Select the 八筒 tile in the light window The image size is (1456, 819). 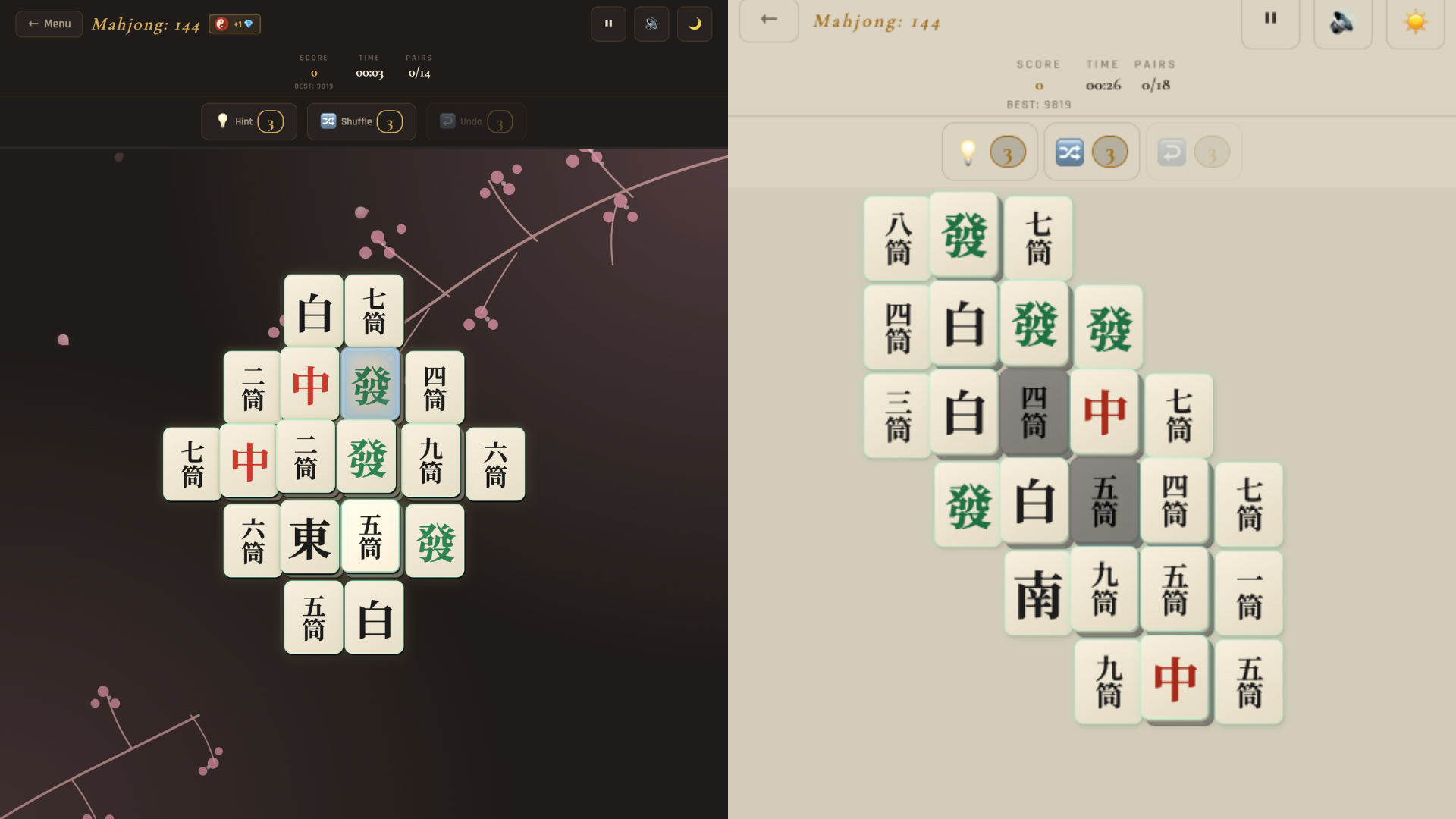point(898,239)
